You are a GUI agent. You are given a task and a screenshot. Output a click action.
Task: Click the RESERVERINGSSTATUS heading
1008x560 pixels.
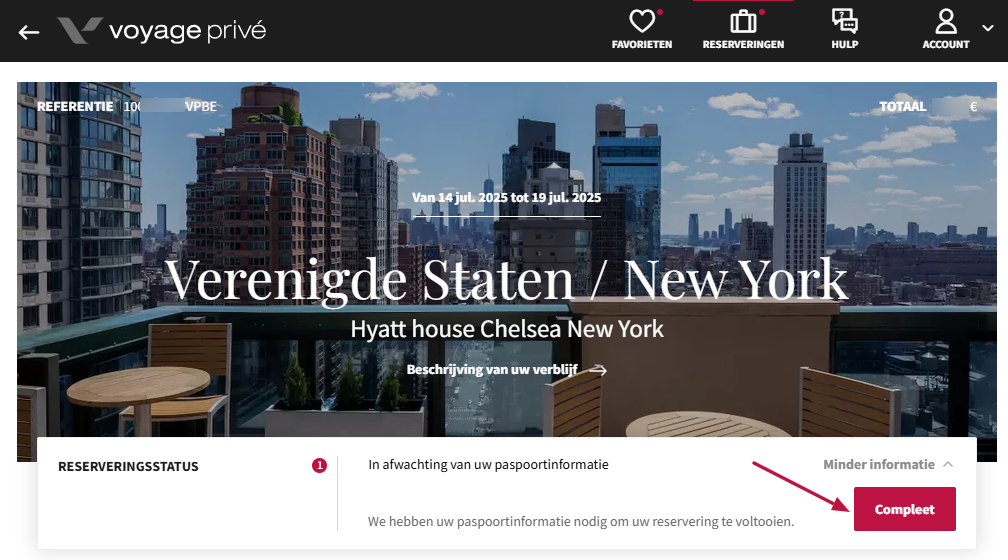(x=128, y=467)
